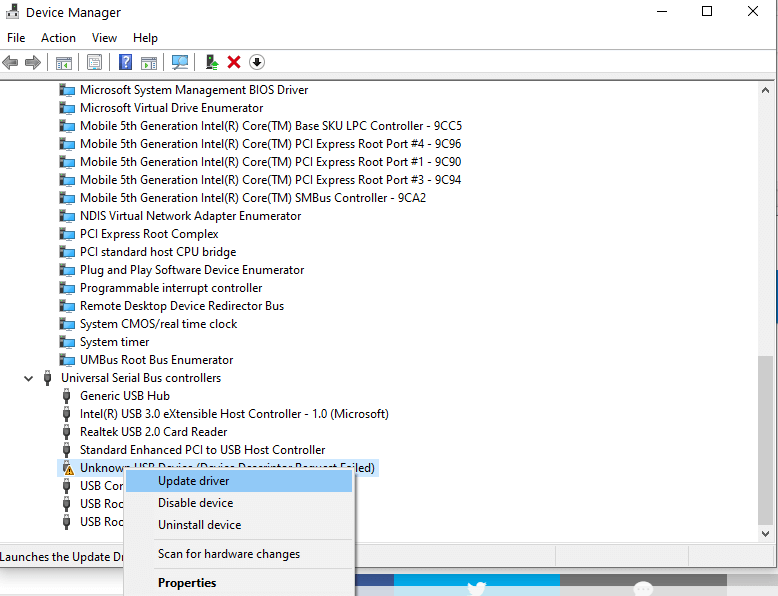
Task: Click the black down-arrow toolbar icon
Action: pos(257,63)
